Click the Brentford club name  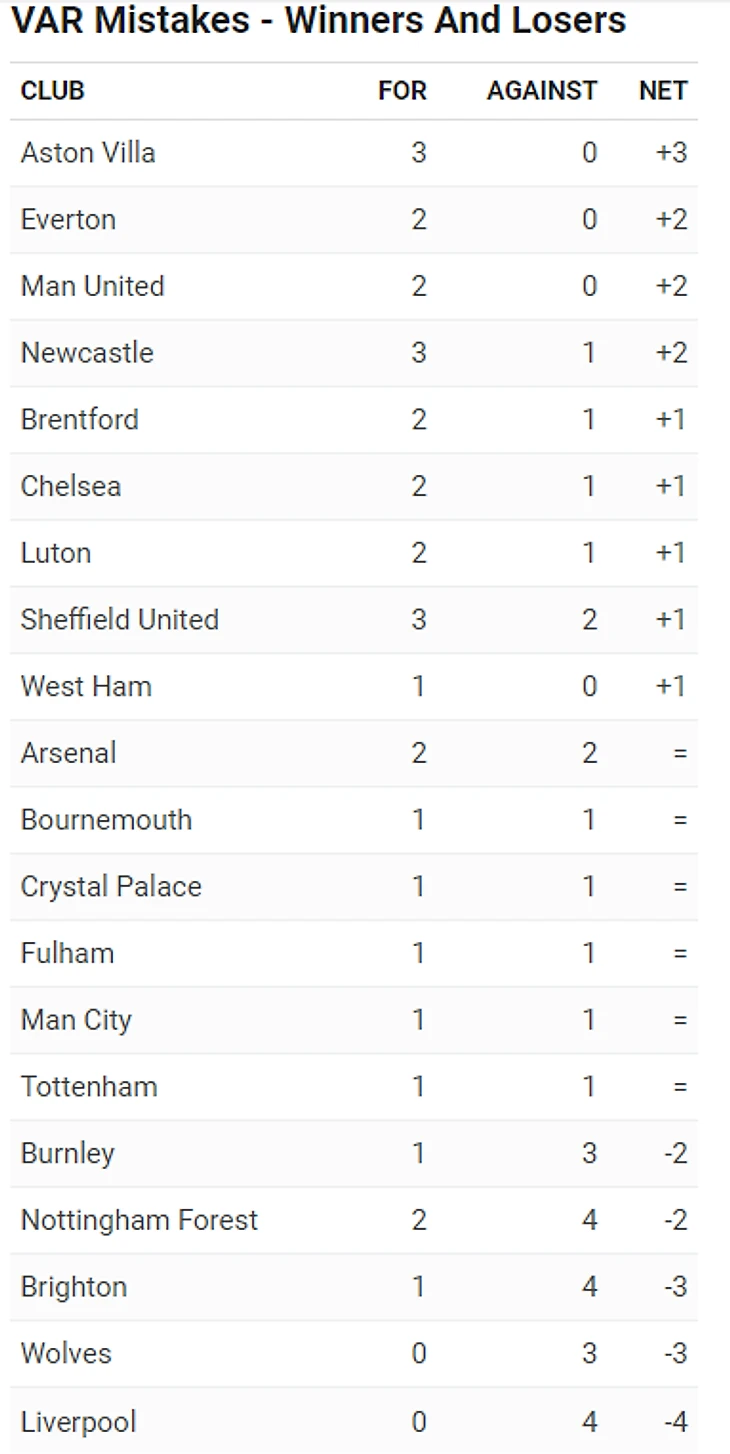point(80,419)
